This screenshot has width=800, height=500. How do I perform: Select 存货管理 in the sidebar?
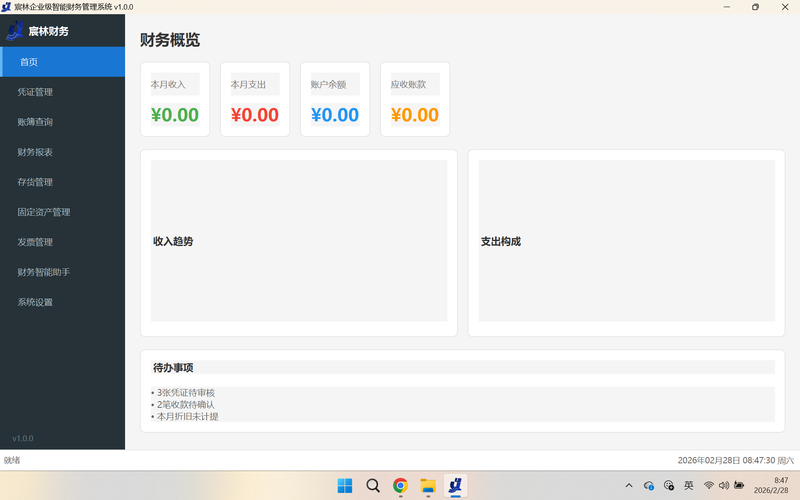point(35,182)
